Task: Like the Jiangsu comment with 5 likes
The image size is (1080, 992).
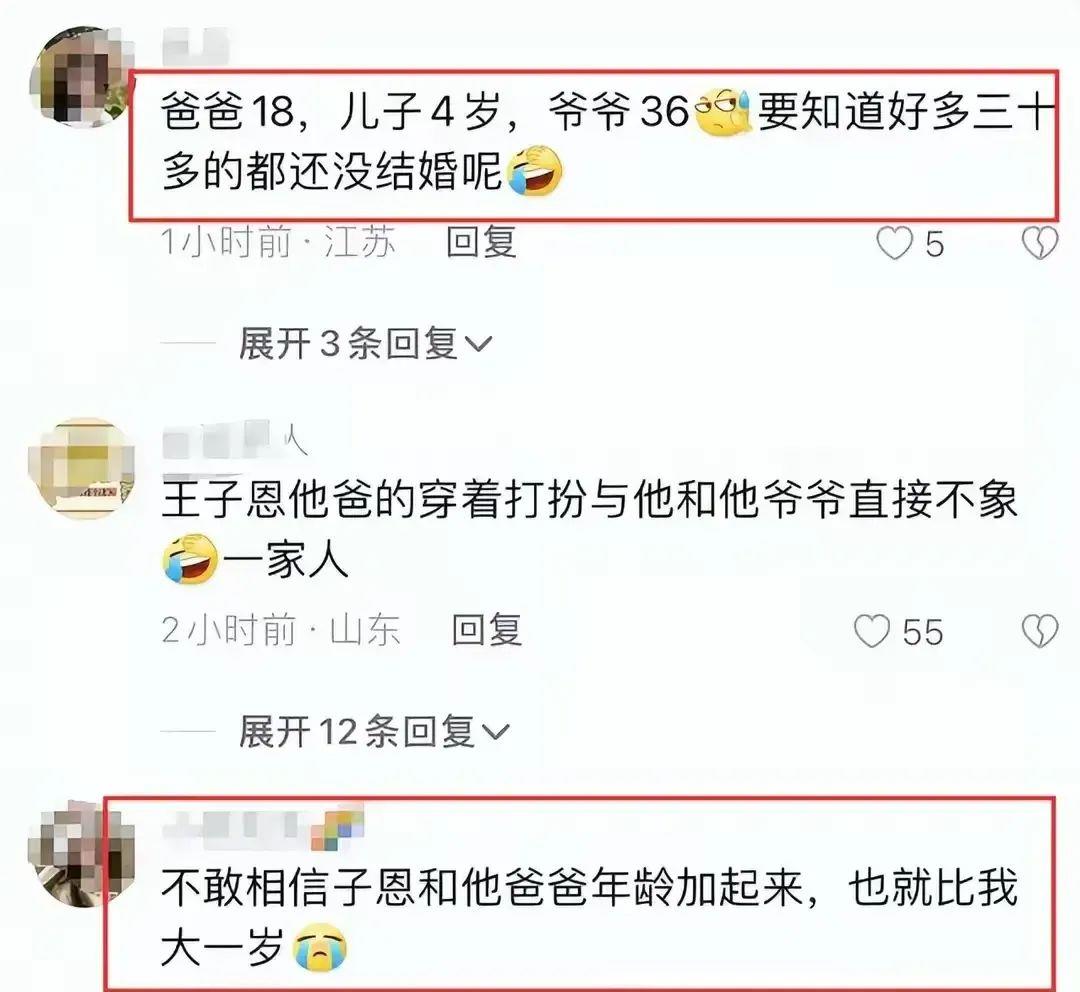Action: [894, 243]
